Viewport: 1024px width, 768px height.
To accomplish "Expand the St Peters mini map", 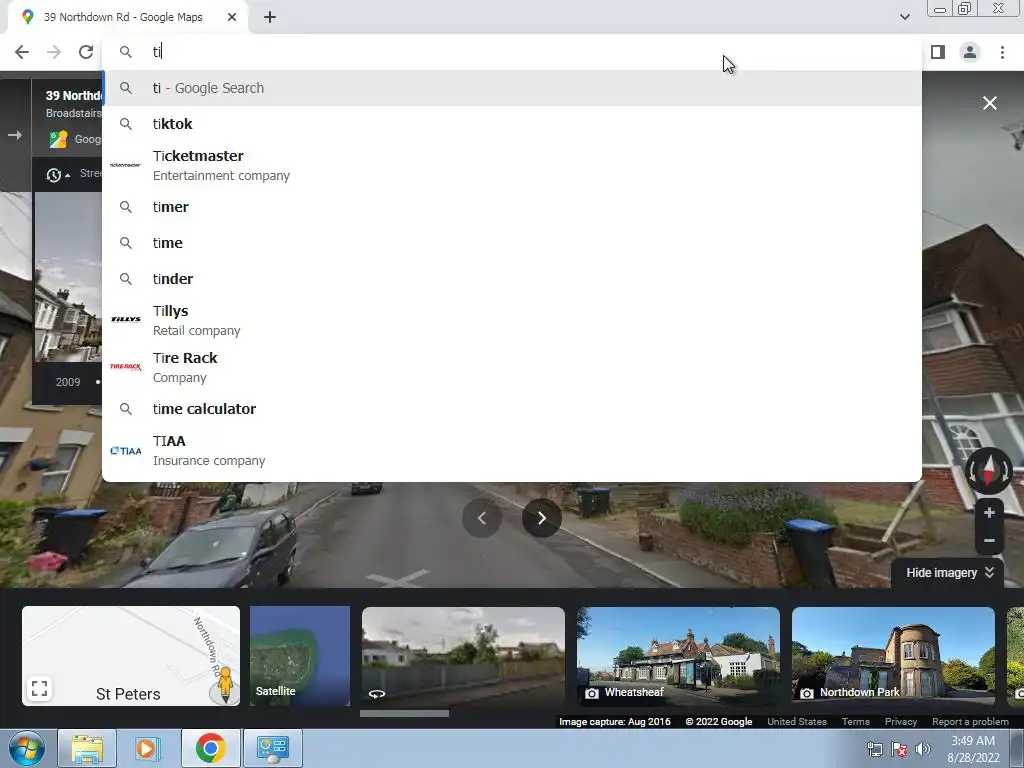I will 39,688.
